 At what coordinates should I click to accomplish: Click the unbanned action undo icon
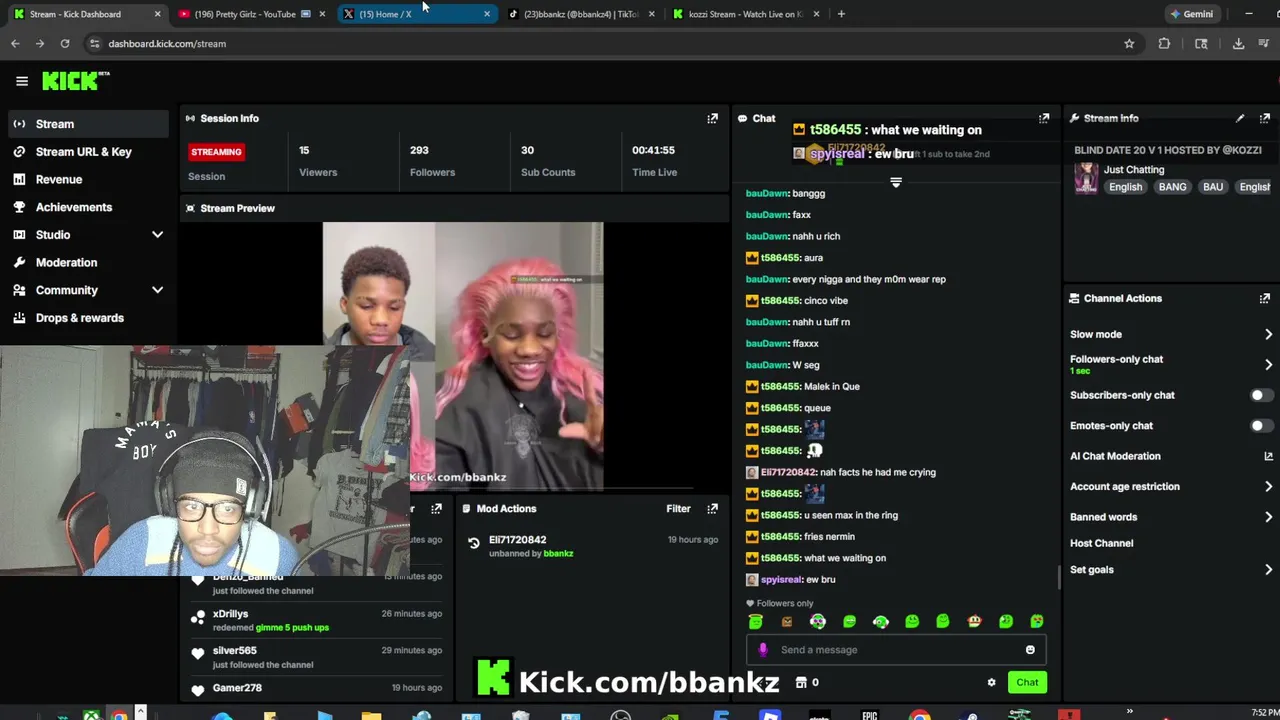474,543
